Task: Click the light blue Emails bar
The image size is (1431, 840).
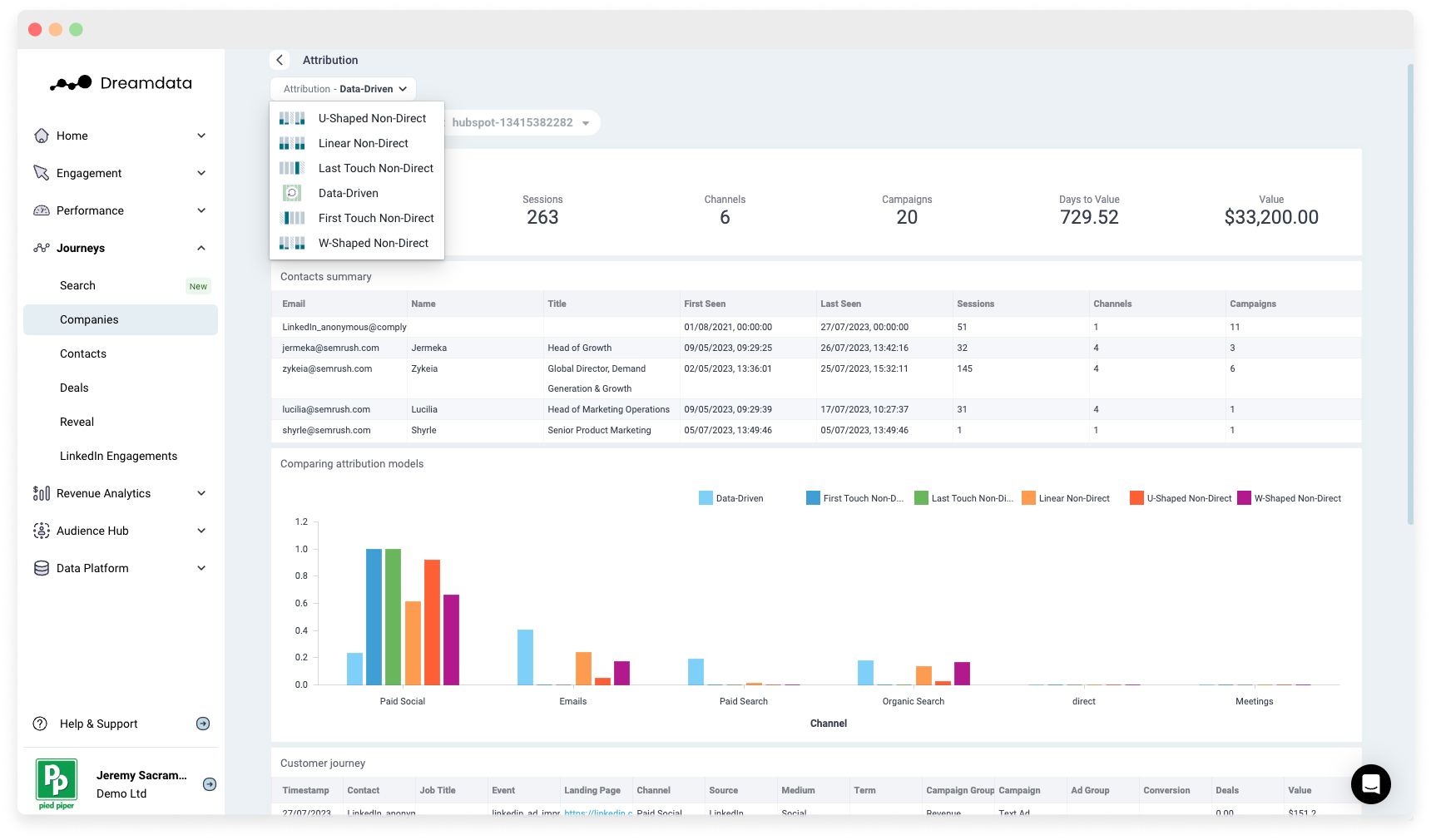Action: coord(525,657)
